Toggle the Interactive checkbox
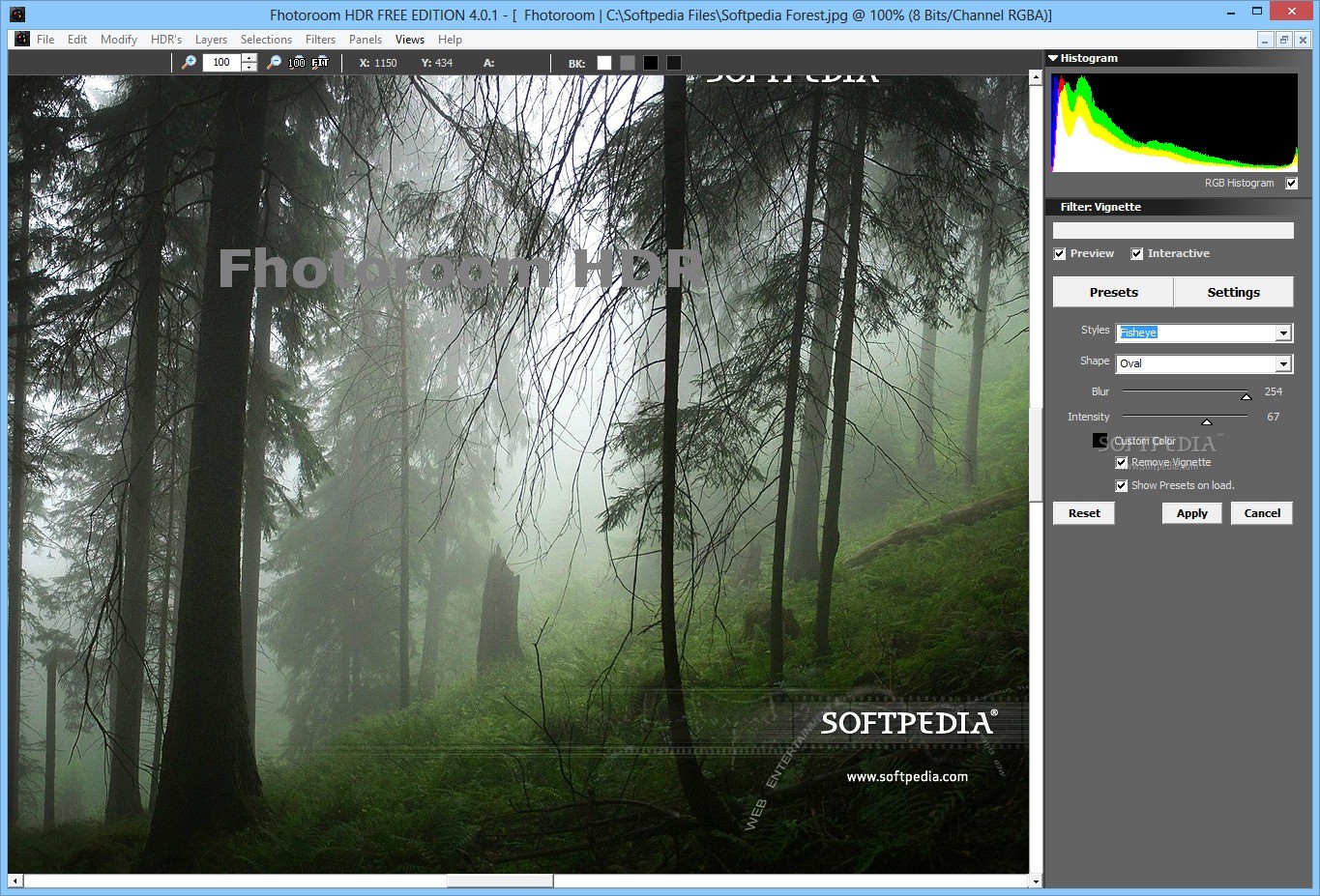The height and width of the screenshot is (896, 1320). pos(1137,253)
